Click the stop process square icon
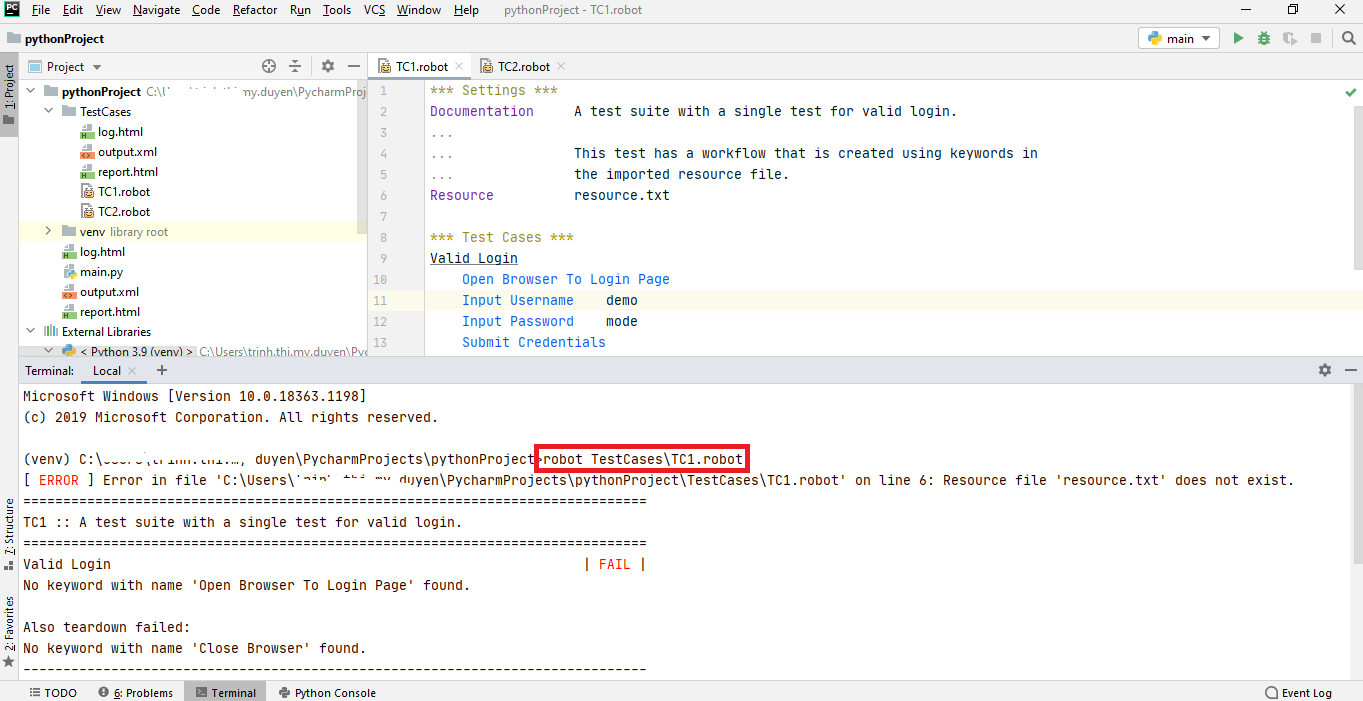The image size is (1363, 701). pyautogui.click(x=1316, y=38)
